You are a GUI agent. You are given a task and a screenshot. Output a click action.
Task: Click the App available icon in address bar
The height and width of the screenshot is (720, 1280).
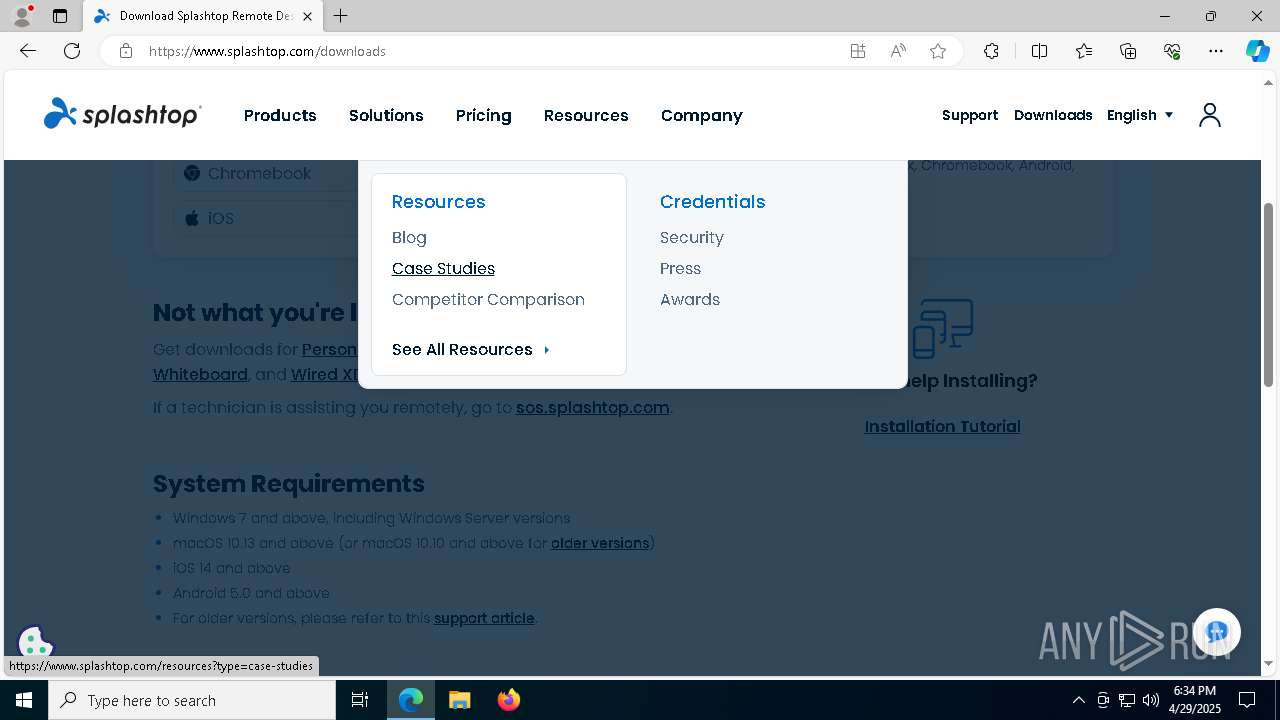click(x=858, y=51)
